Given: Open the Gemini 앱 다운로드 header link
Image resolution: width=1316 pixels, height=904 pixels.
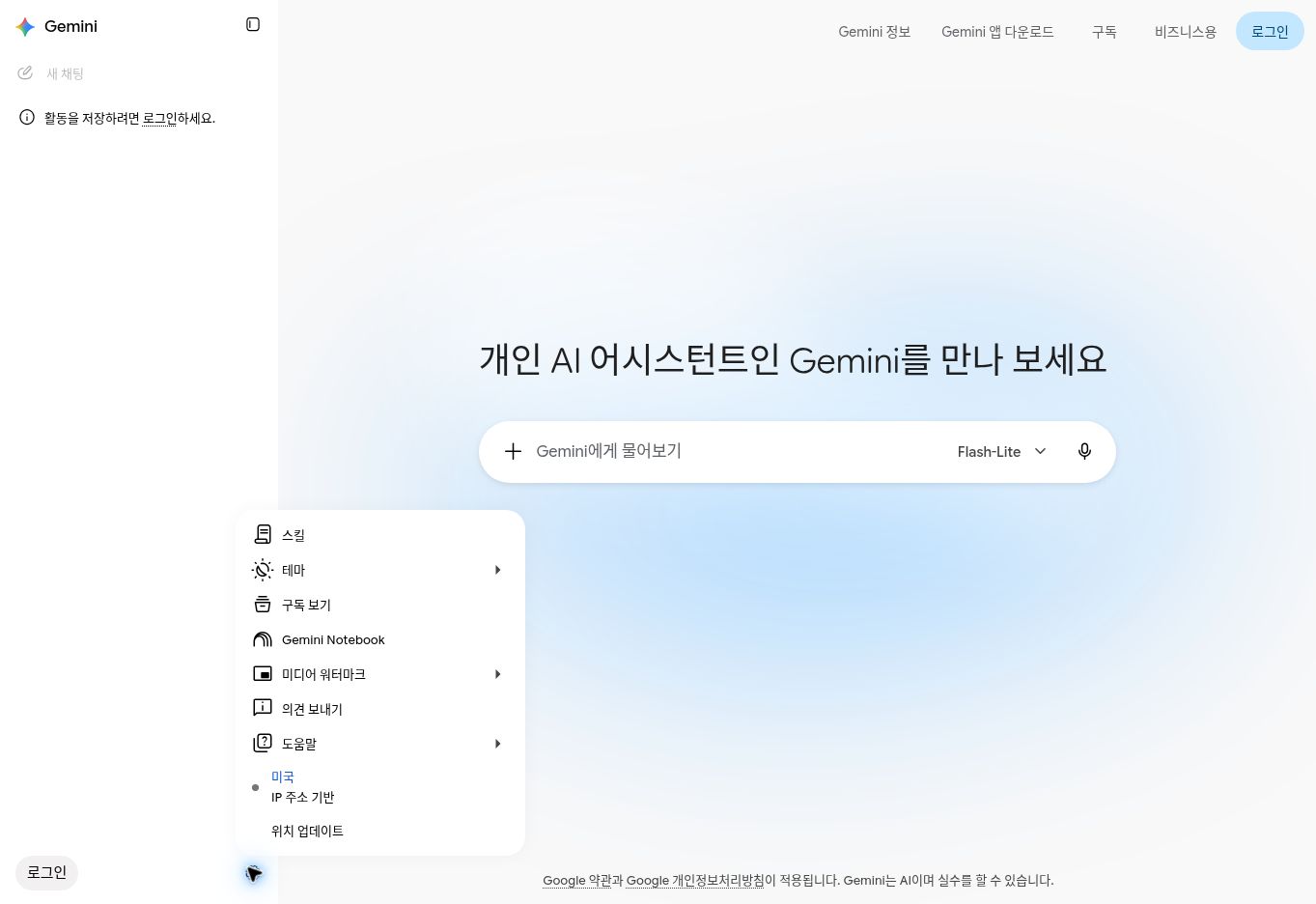Looking at the screenshot, I should 997,32.
